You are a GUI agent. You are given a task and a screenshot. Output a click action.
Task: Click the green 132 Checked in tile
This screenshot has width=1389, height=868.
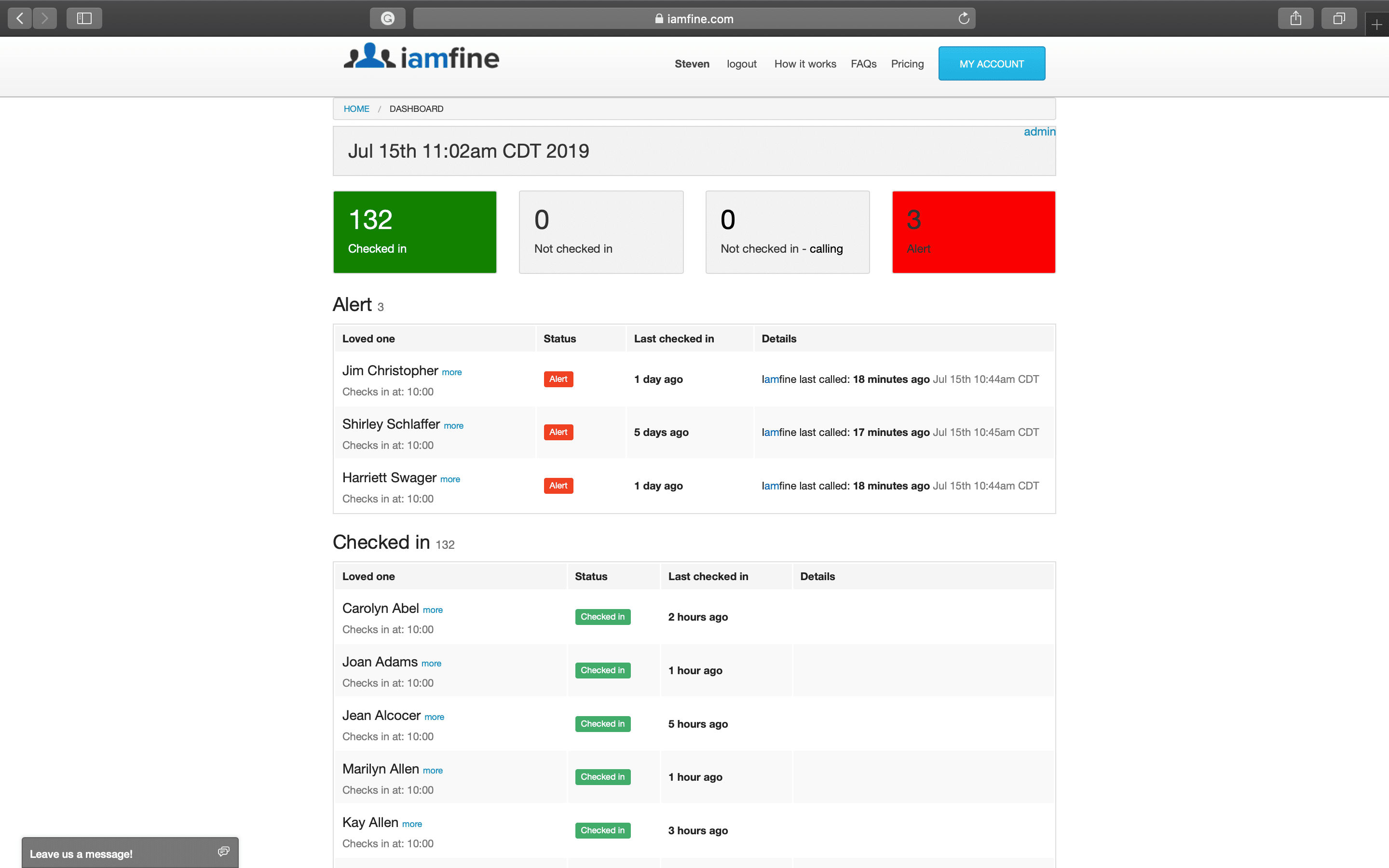coord(415,232)
